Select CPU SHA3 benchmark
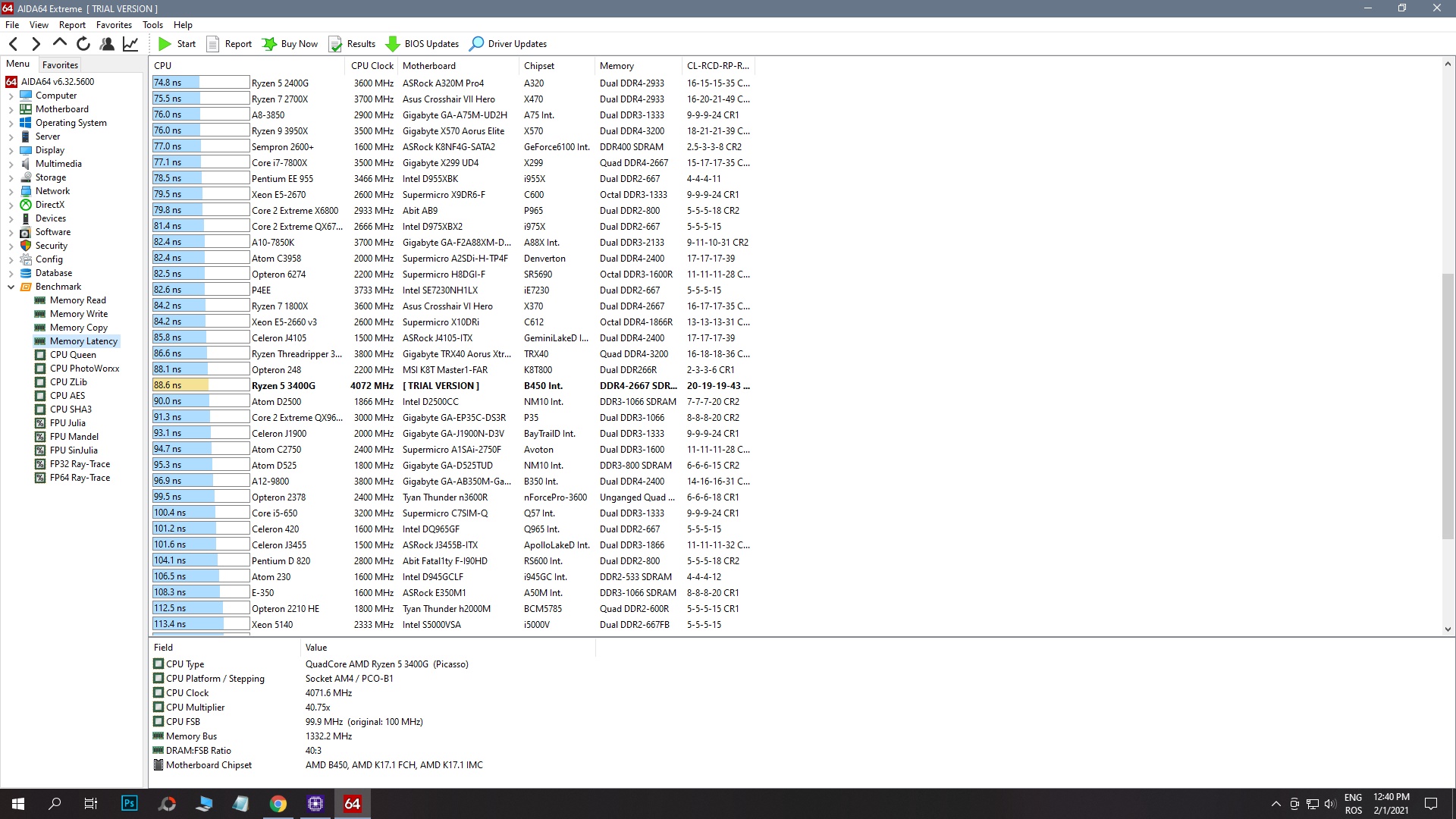This screenshot has width=1456, height=819. click(x=71, y=409)
